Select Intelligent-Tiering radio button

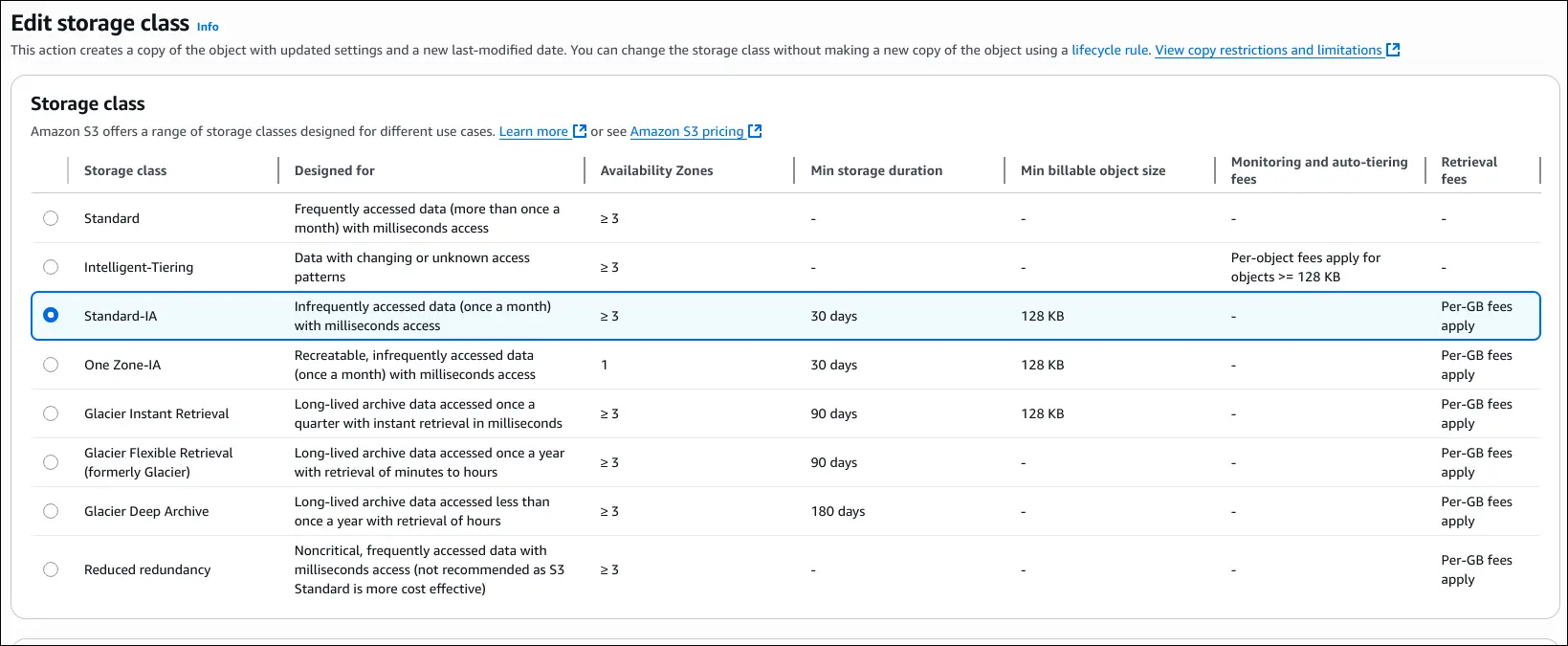[51, 267]
